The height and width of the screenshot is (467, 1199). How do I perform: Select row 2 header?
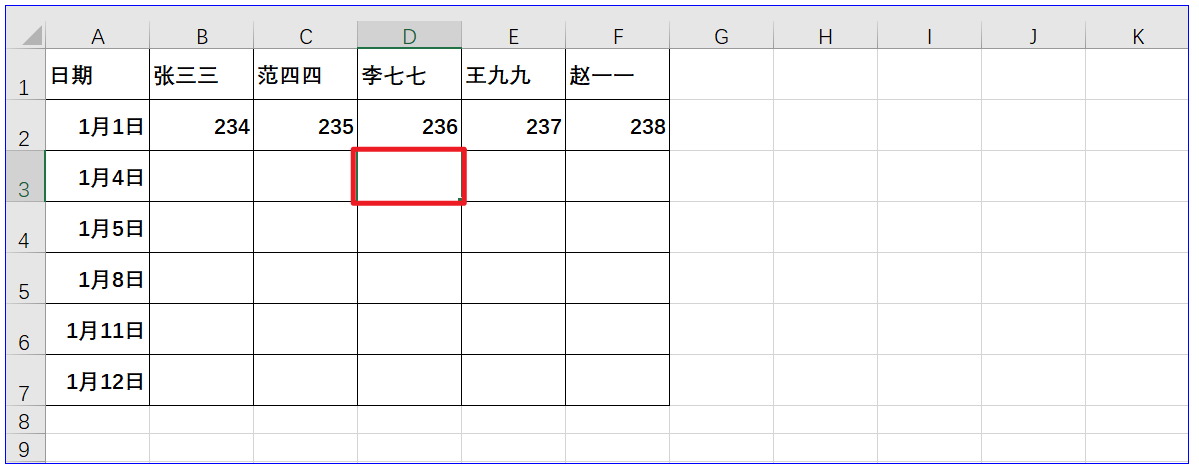(x=25, y=125)
